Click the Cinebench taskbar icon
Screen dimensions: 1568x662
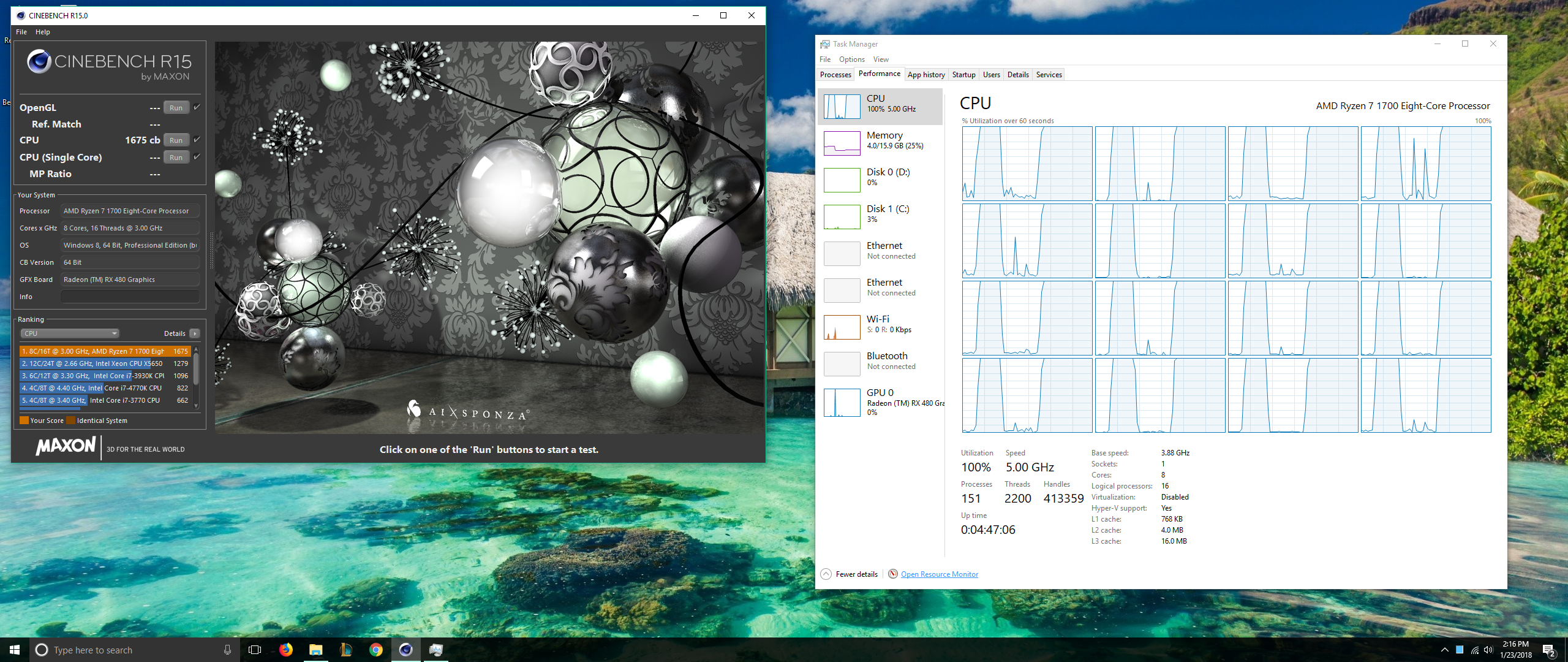click(405, 650)
